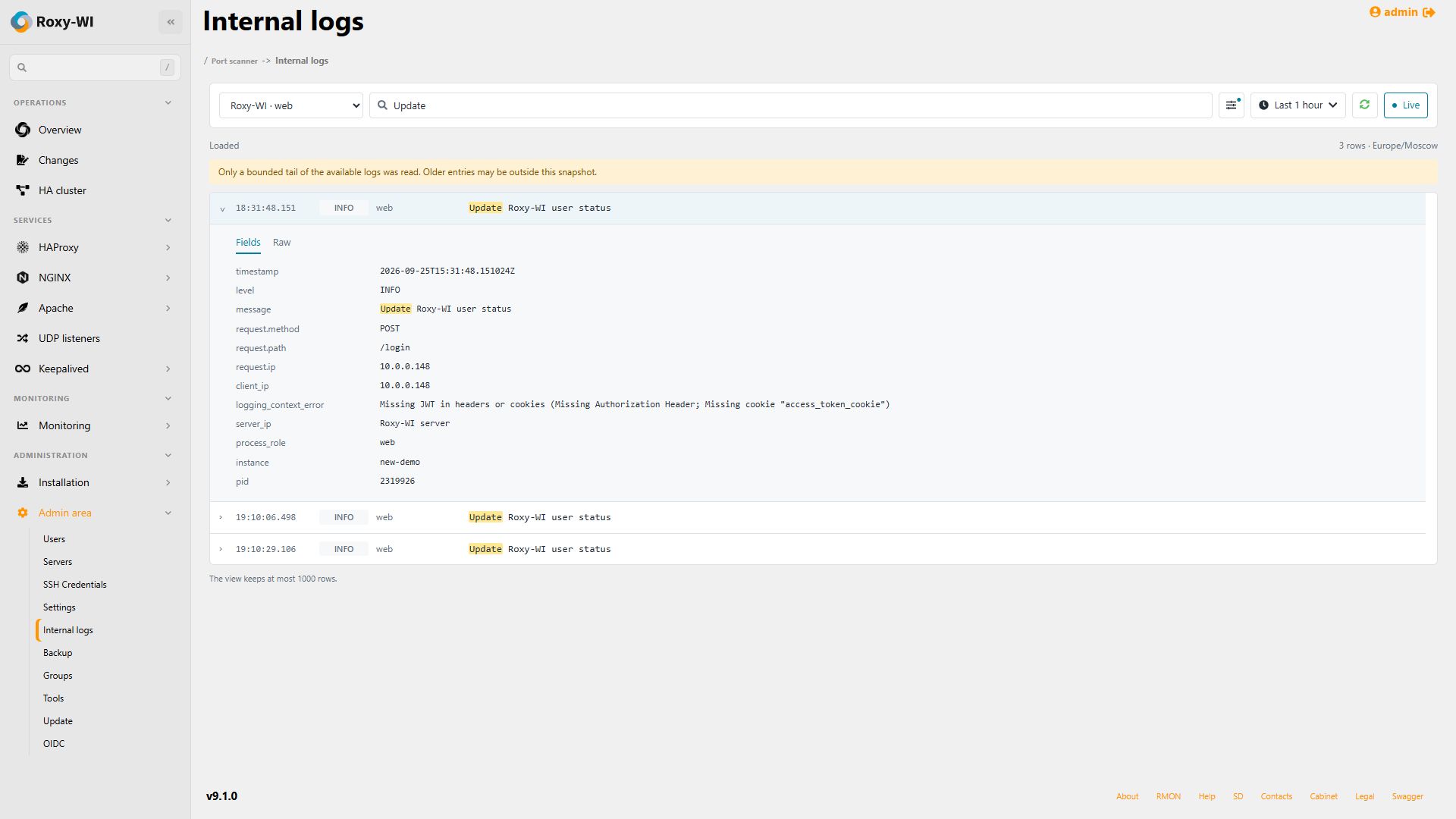This screenshot has height=819, width=1456.
Task: Open SSH Credentials page
Action: [75, 585]
